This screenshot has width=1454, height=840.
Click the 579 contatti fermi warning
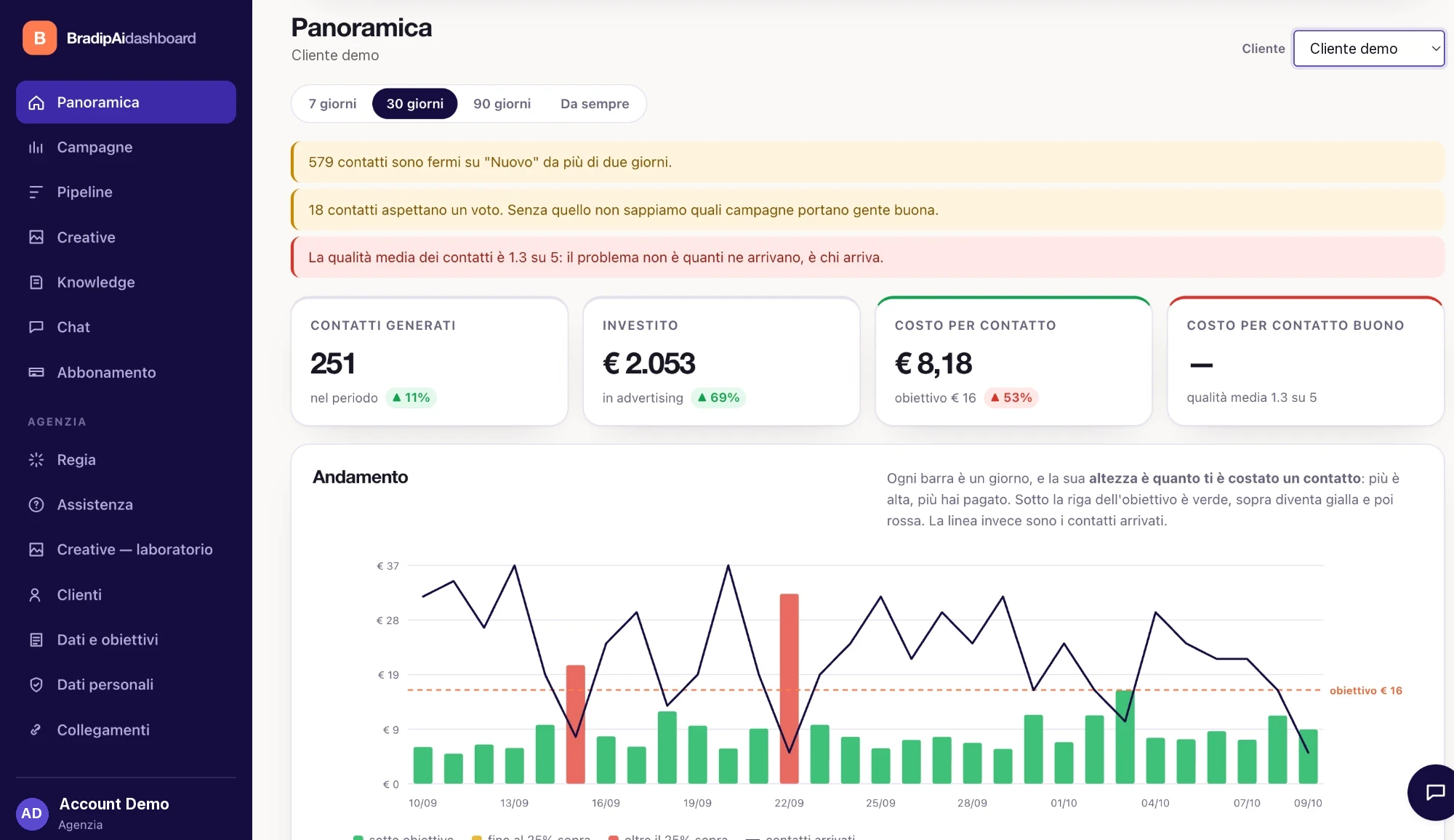pyautogui.click(x=867, y=162)
